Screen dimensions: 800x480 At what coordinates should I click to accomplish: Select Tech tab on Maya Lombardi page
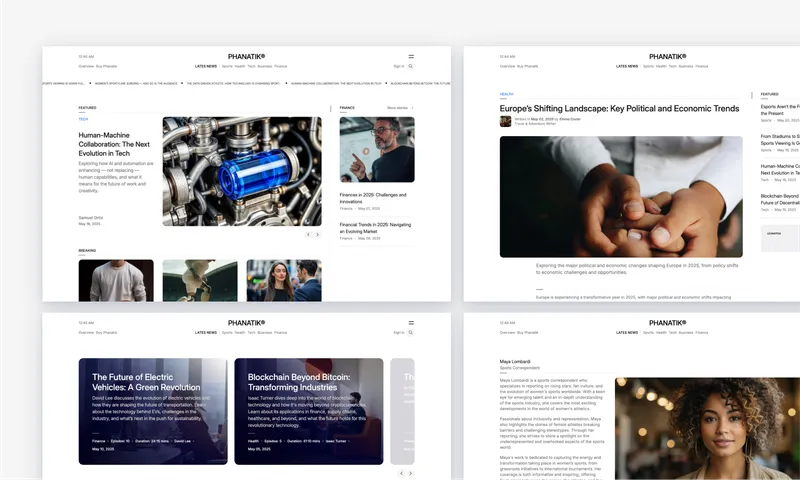click(673, 332)
